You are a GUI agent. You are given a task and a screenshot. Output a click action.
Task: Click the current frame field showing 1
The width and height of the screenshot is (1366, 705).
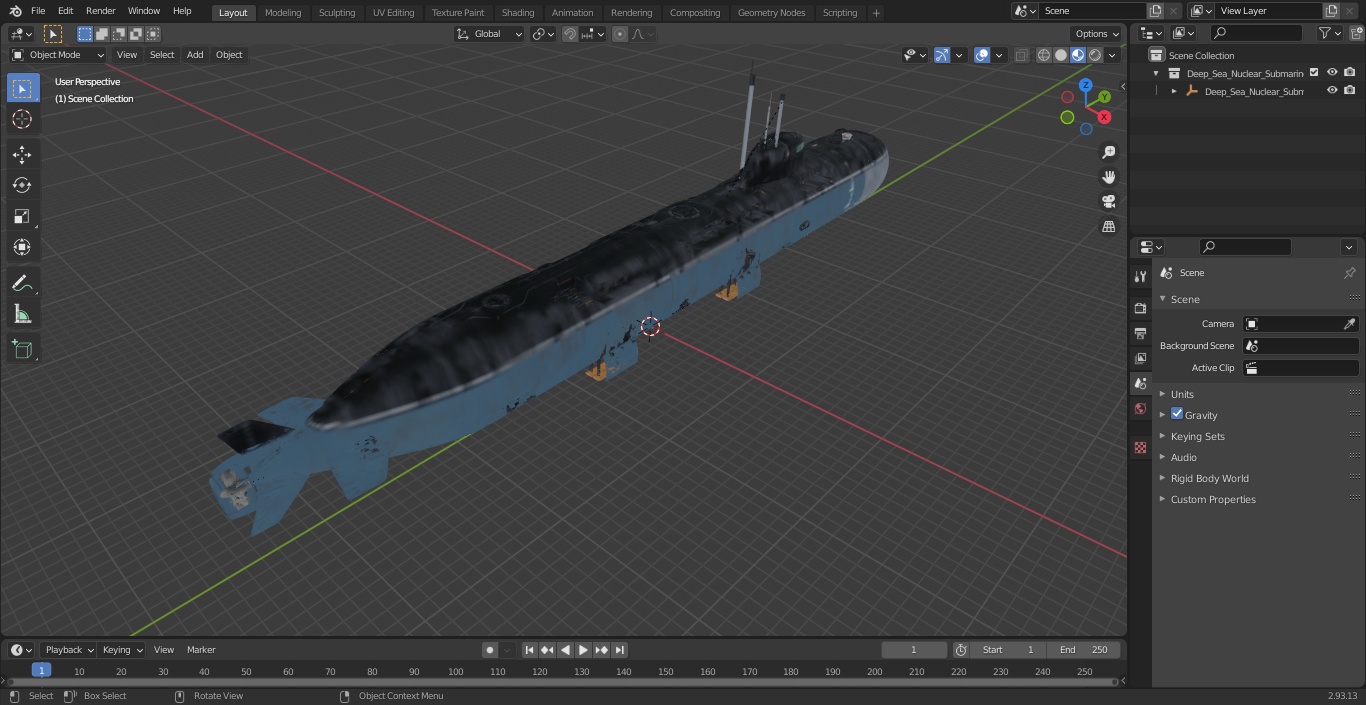coord(914,650)
